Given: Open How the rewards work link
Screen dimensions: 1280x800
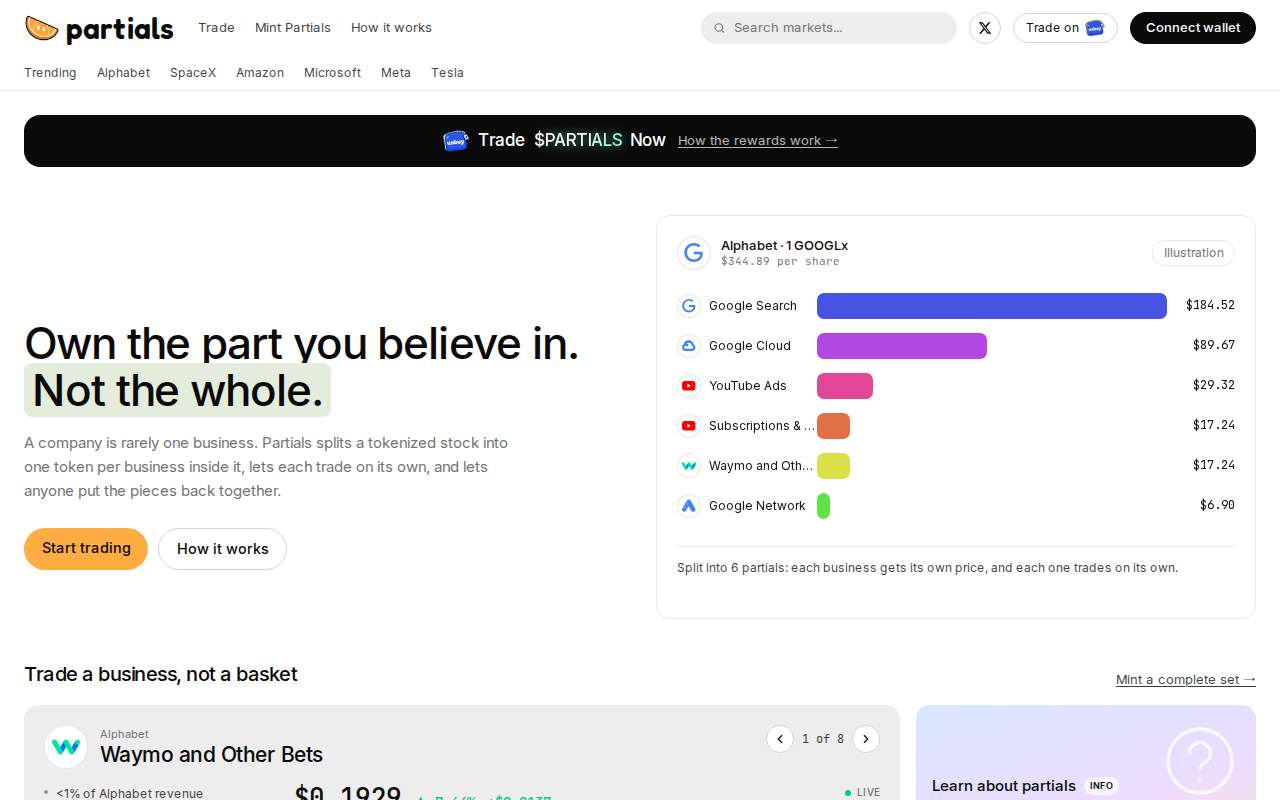Looking at the screenshot, I should 758,141.
